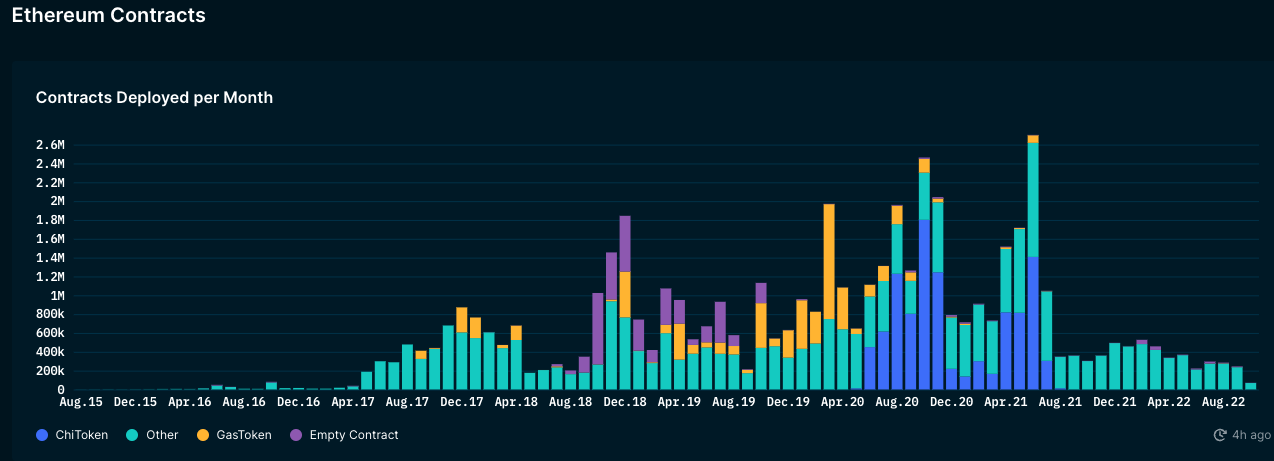Toggle the Empty Contract legend series
This screenshot has height=461, width=1274.
coord(343,435)
